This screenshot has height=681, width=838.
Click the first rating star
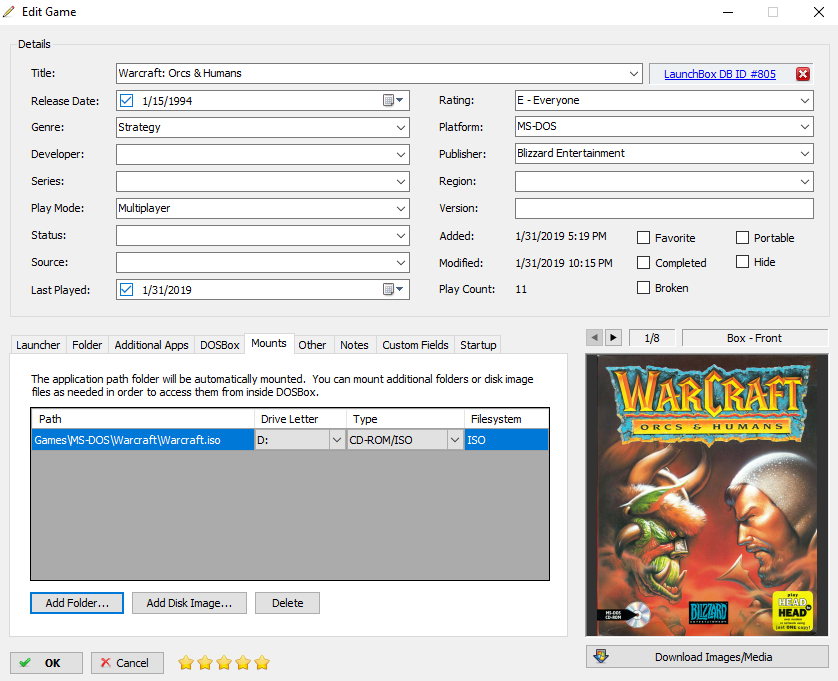point(186,663)
